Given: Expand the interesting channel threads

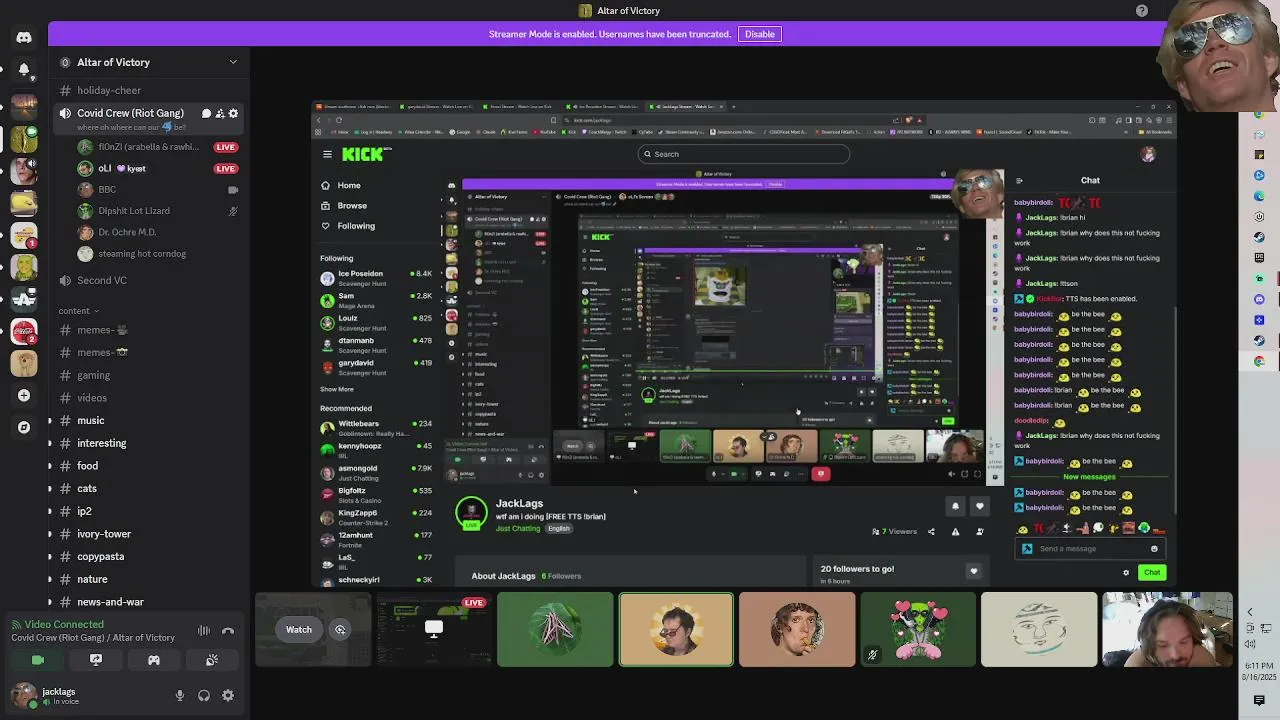Looking at the screenshot, I should coord(50,443).
